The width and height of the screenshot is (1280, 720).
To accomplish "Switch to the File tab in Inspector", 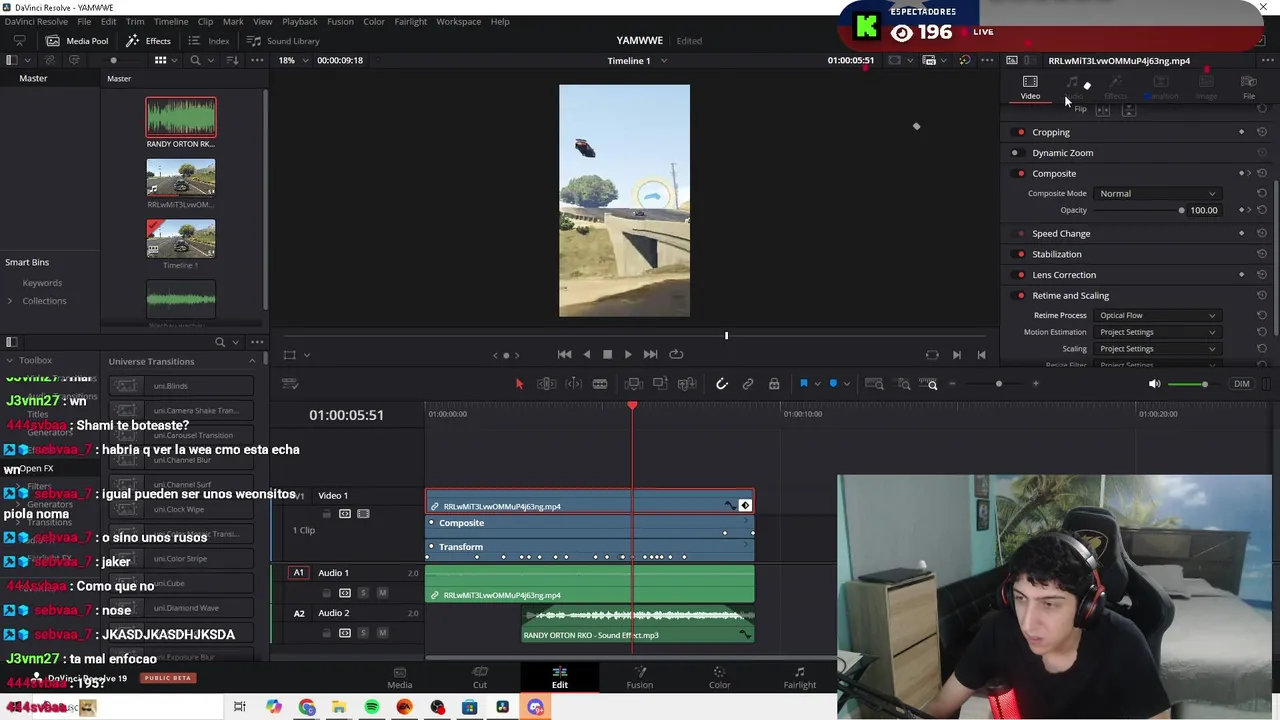I will 1249,88.
